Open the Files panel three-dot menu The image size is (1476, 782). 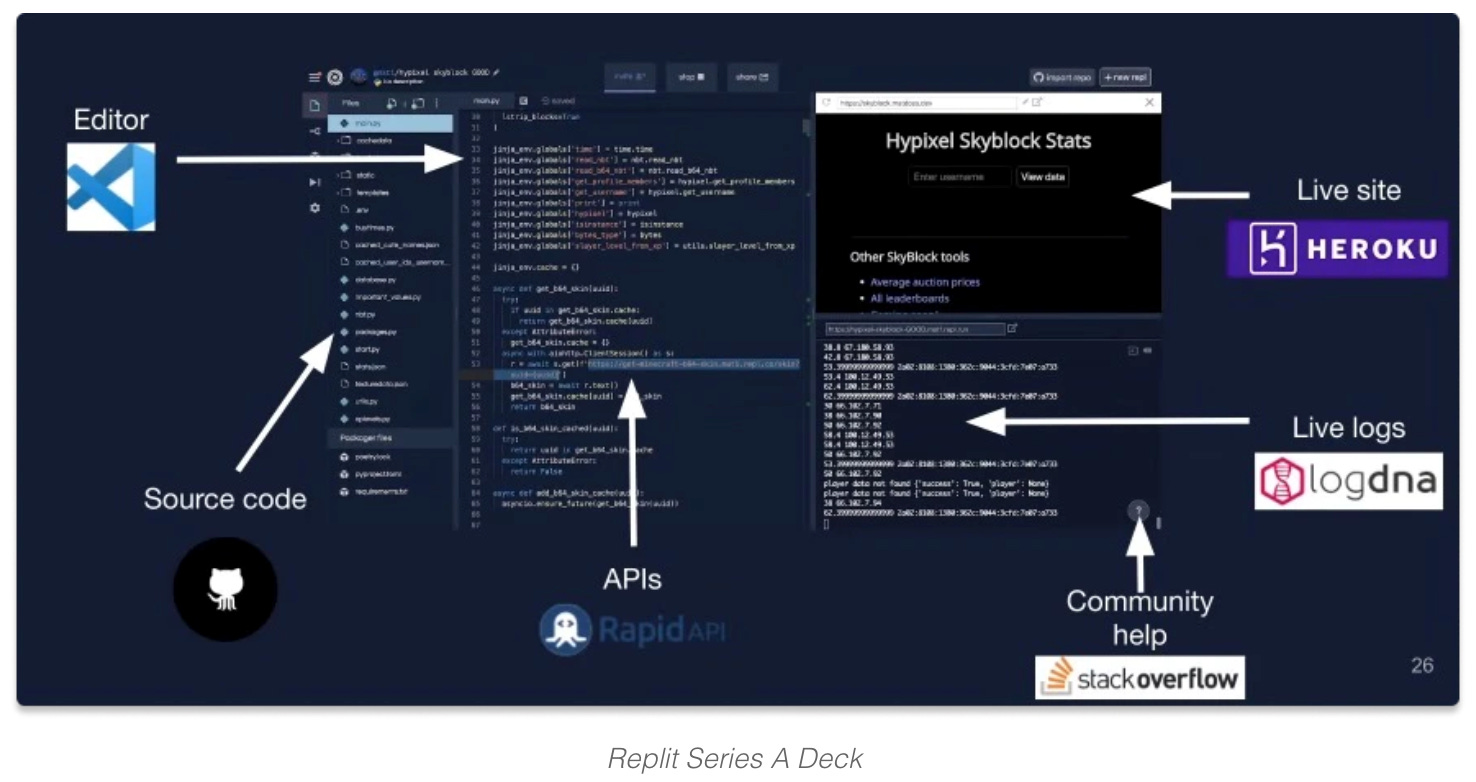pyautogui.click(x=437, y=102)
